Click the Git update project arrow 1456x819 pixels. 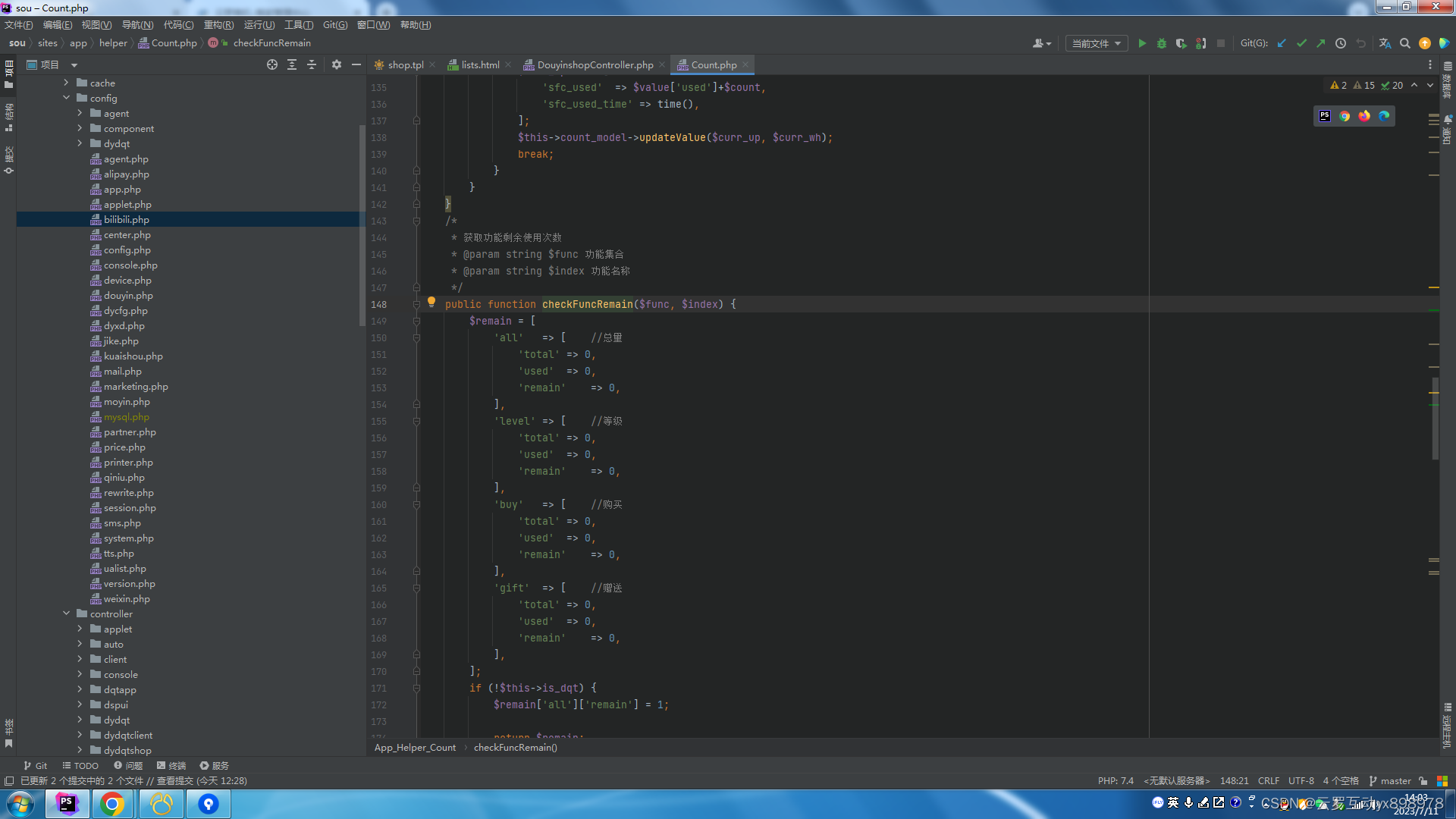click(x=1282, y=43)
